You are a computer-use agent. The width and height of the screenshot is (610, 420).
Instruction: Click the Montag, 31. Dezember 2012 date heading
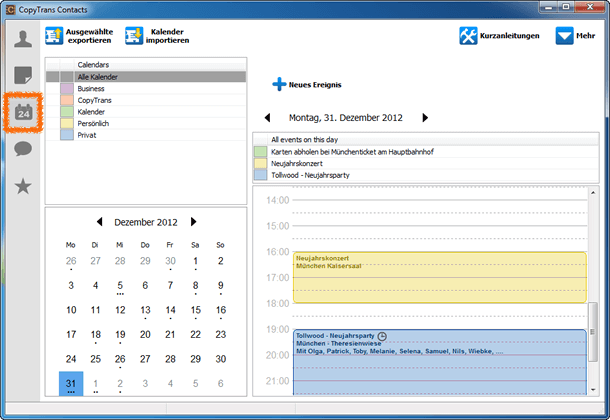coord(345,117)
